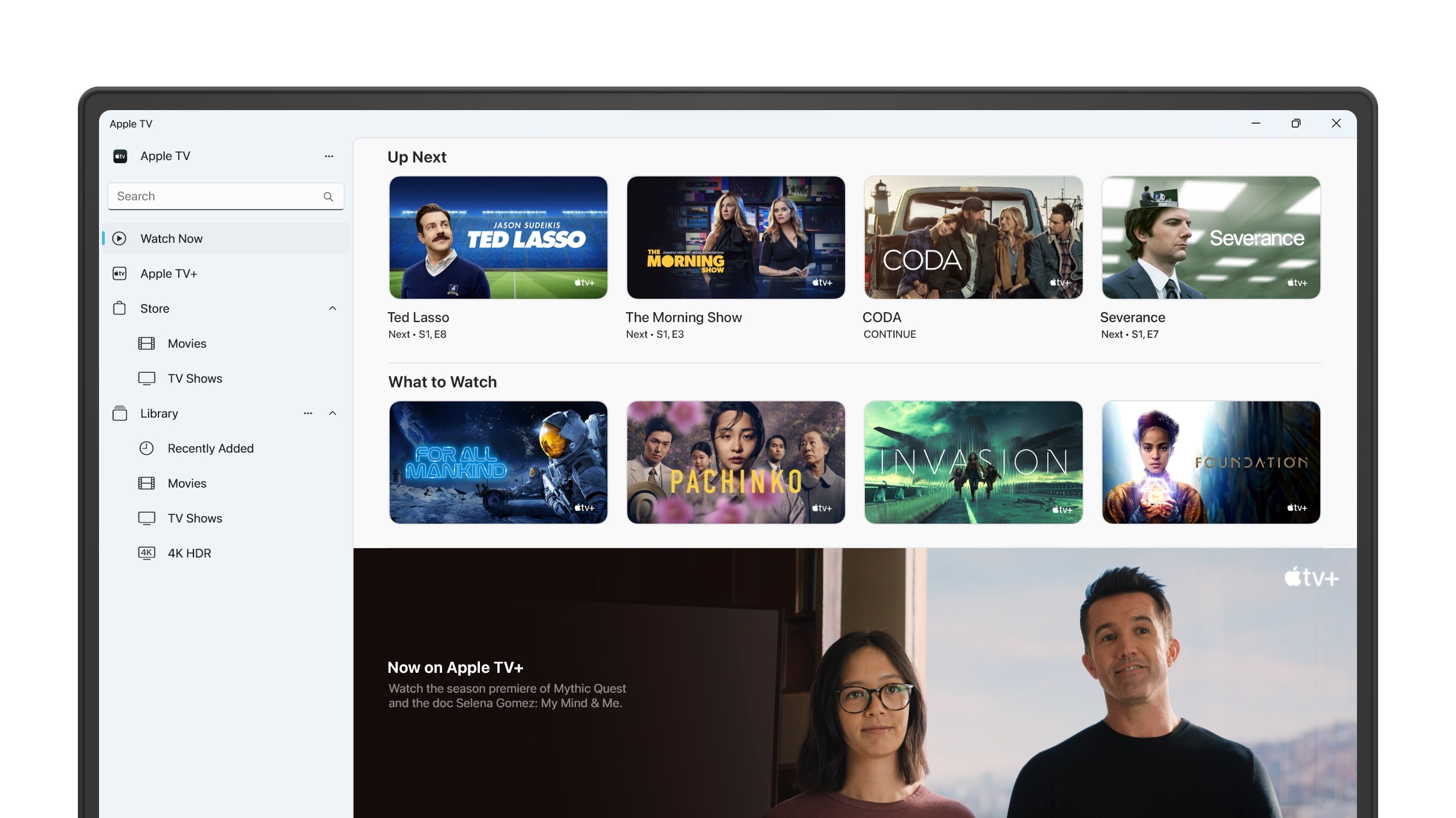The width and height of the screenshot is (1456, 818).
Task: Click the 4K HDR icon under Library
Action: click(146, 553)
